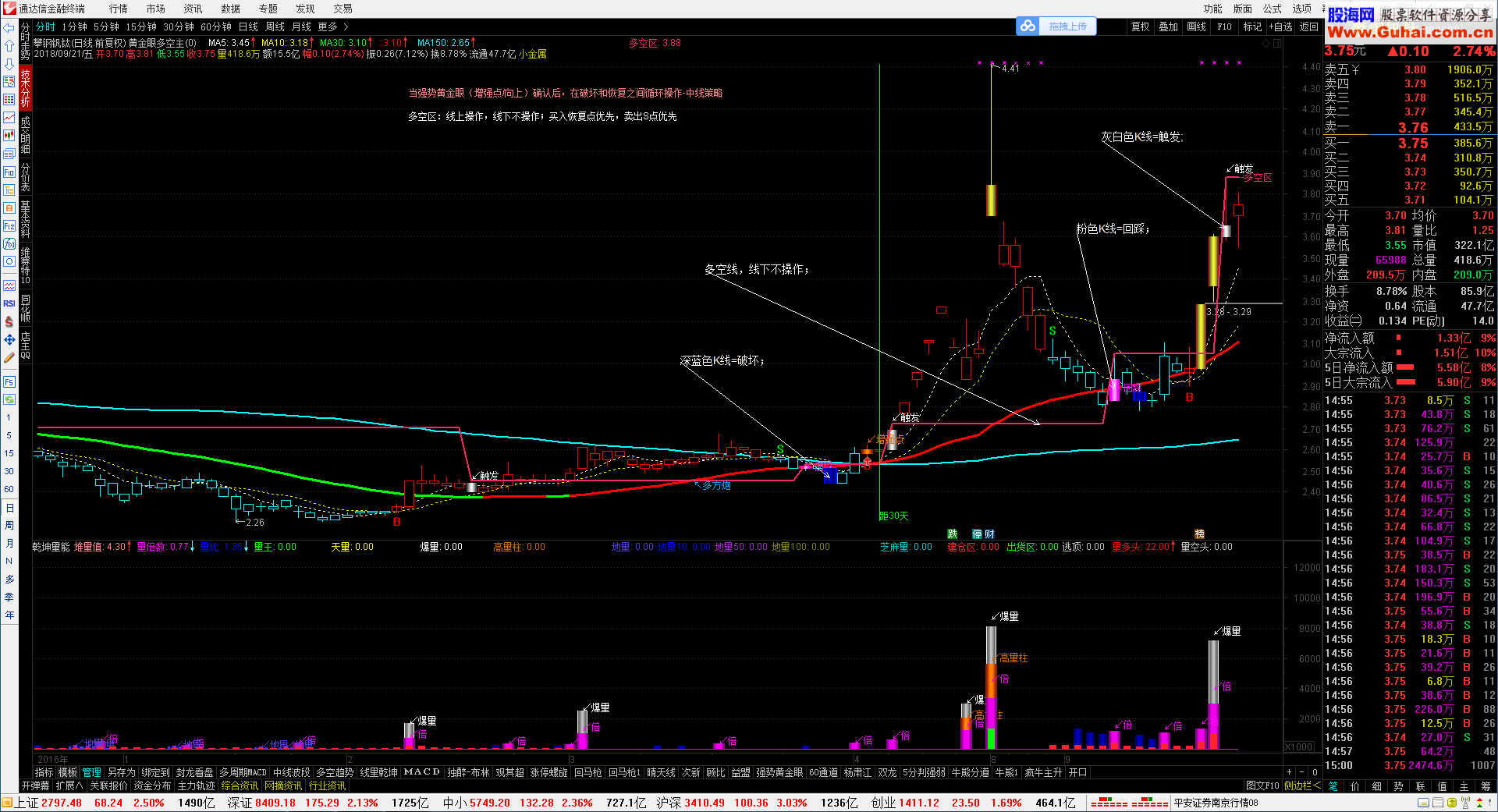The image size is (1498, 812).
Task: Click the > arrow after 更多
Action: [x=346, y=27]
